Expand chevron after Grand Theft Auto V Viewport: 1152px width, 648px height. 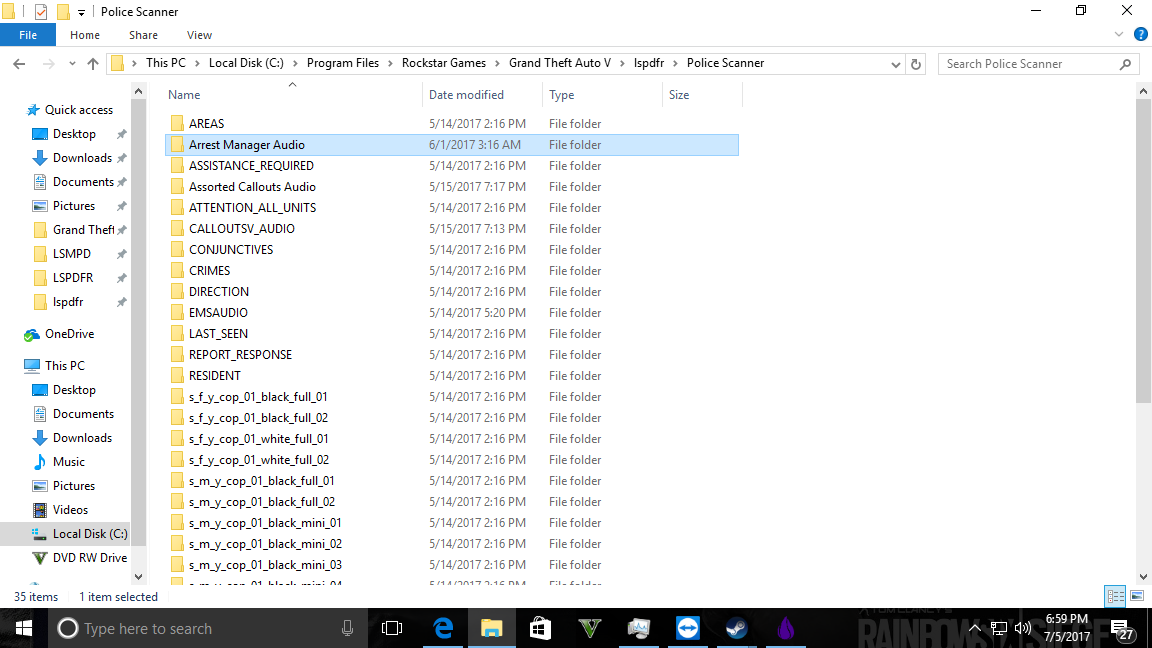click(622, 63)
